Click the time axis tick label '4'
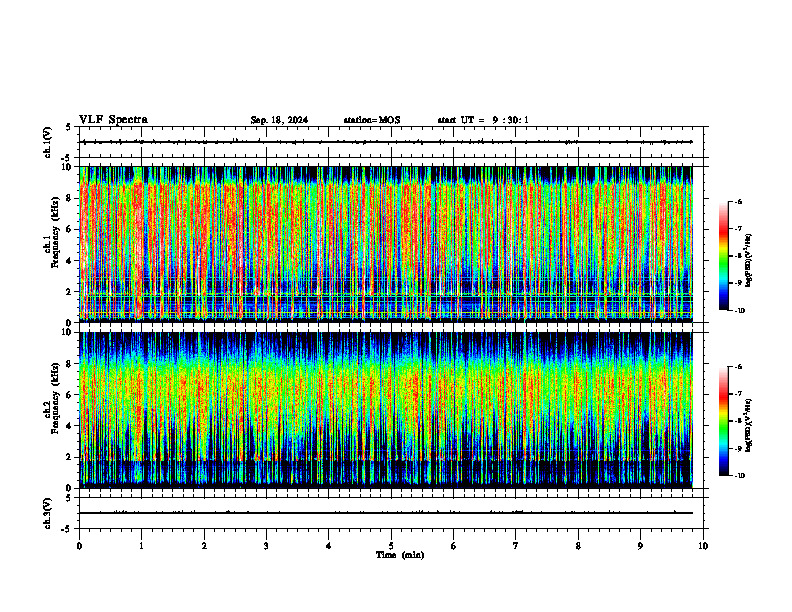The image size is (792, 612). tap(329, 546)
